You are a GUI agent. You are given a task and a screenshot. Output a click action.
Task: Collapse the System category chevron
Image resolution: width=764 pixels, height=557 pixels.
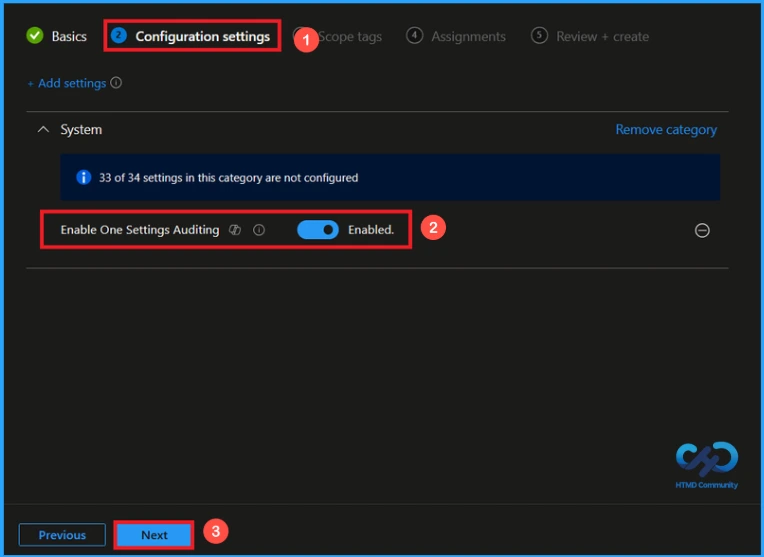[43, 130]
